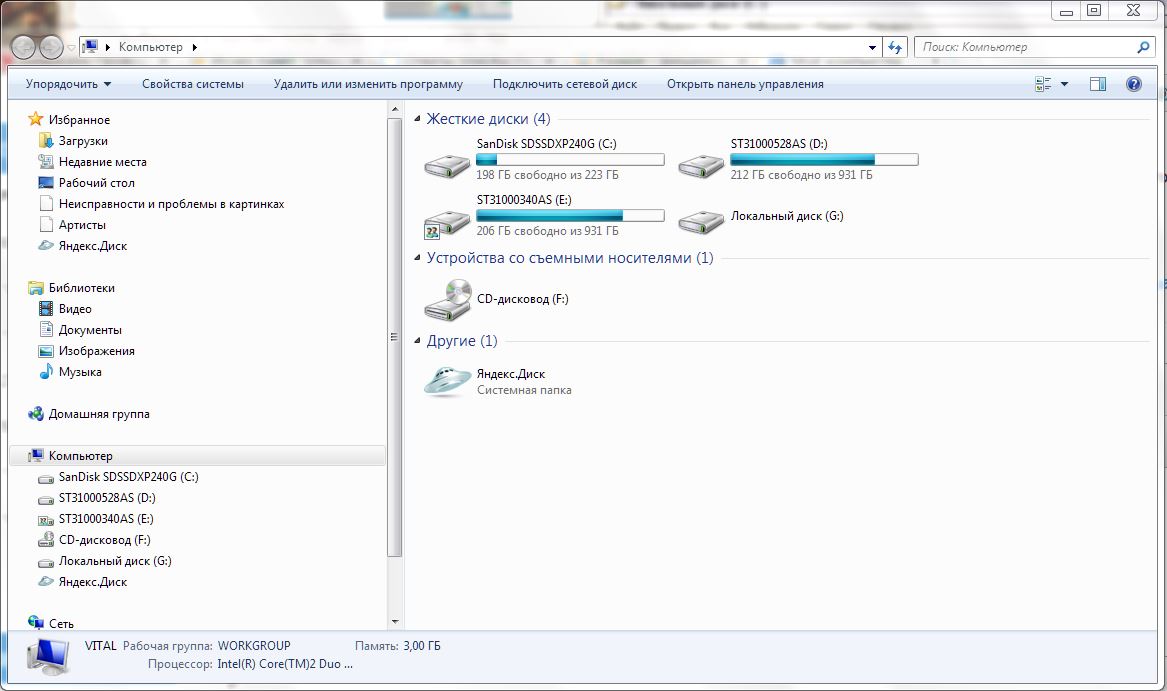This screenshot has width=1167, height=691.
Task: Open the ST31000528AS (D:) drive icon
Action: point(700,164)
